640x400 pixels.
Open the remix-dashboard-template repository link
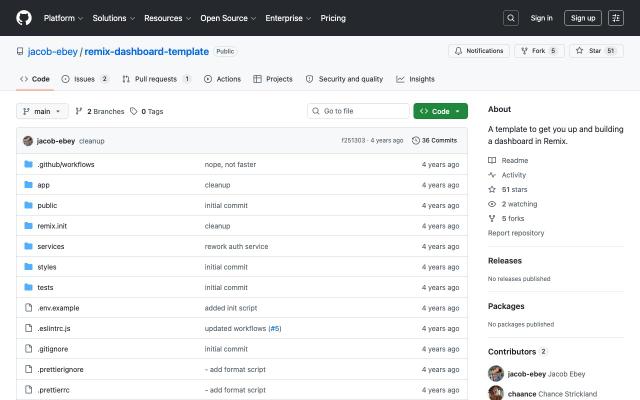147,51
